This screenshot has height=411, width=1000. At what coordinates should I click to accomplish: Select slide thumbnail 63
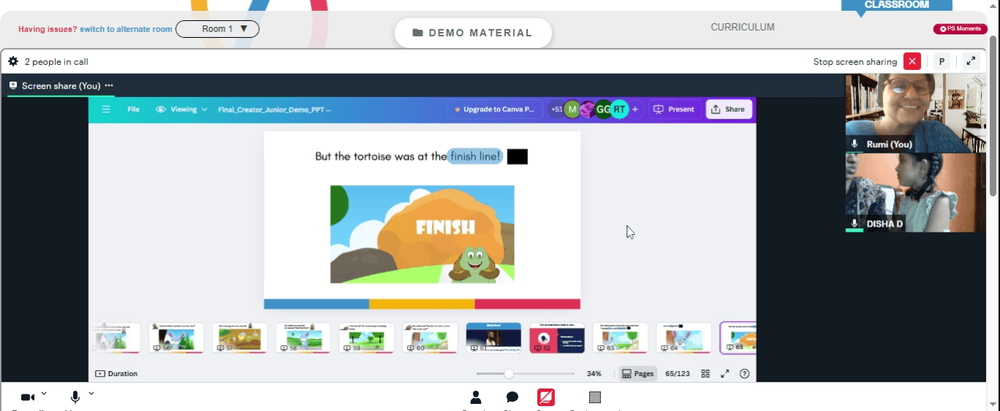(x=620, y=338)
